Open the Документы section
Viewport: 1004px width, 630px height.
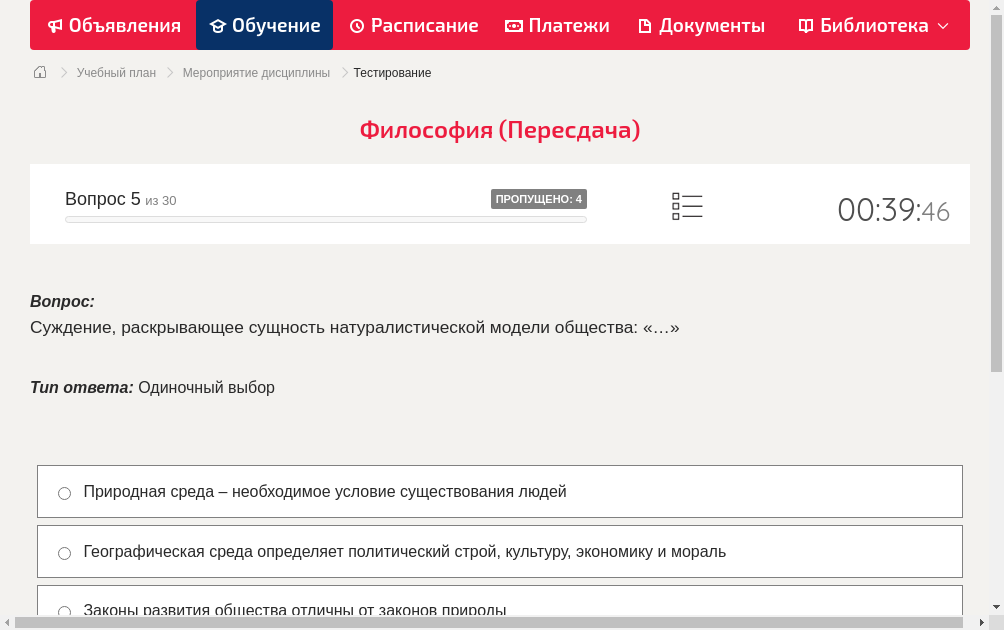pyautogui.click(x=701, y=26)
